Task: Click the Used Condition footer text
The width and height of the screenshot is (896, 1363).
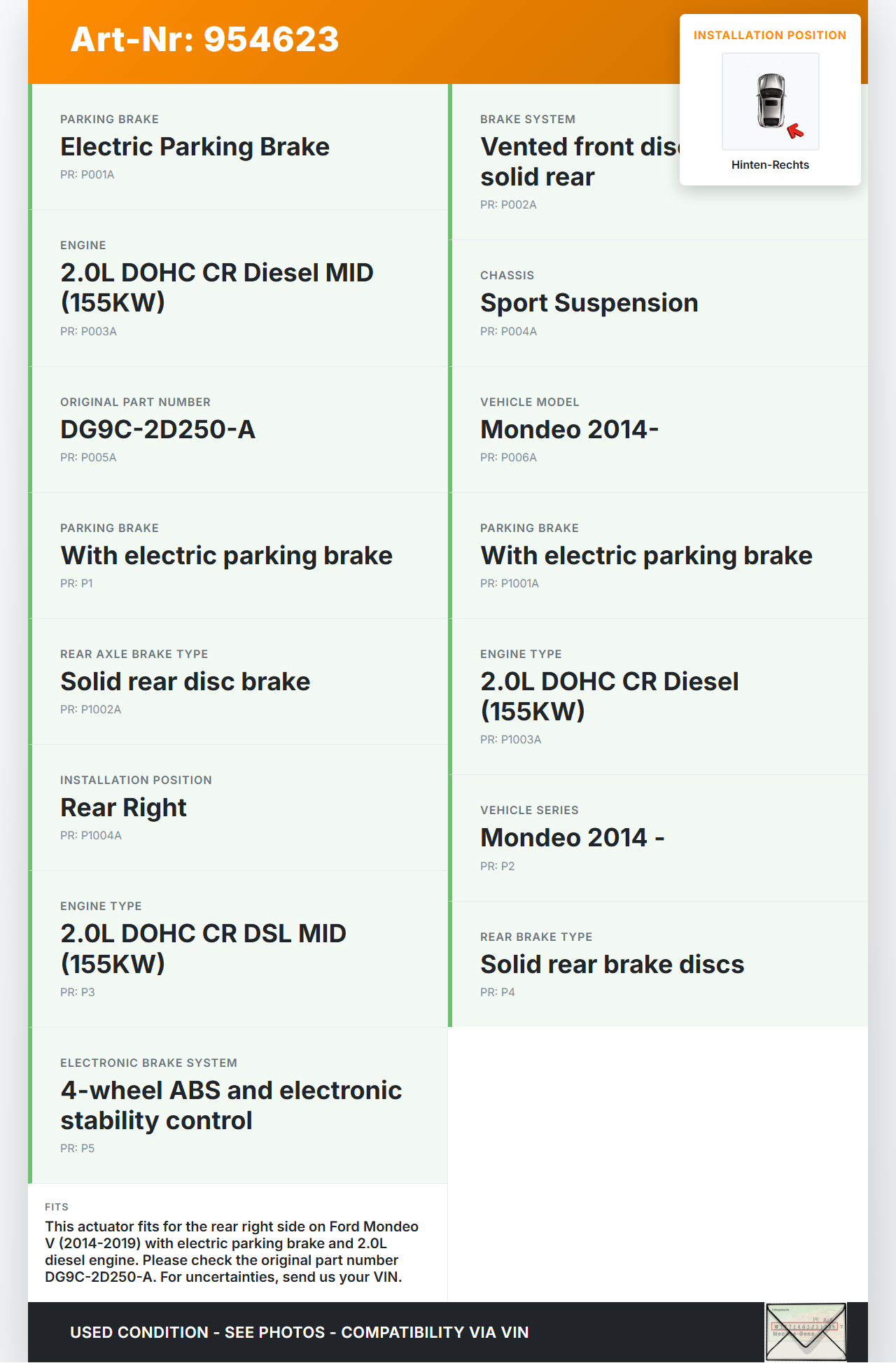Action: (x=299, y=1332)
